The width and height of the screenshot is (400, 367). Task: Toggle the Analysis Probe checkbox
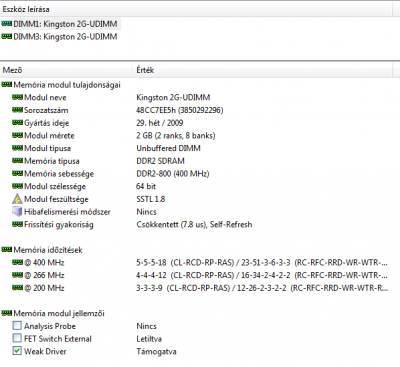[x=17, y=326]
